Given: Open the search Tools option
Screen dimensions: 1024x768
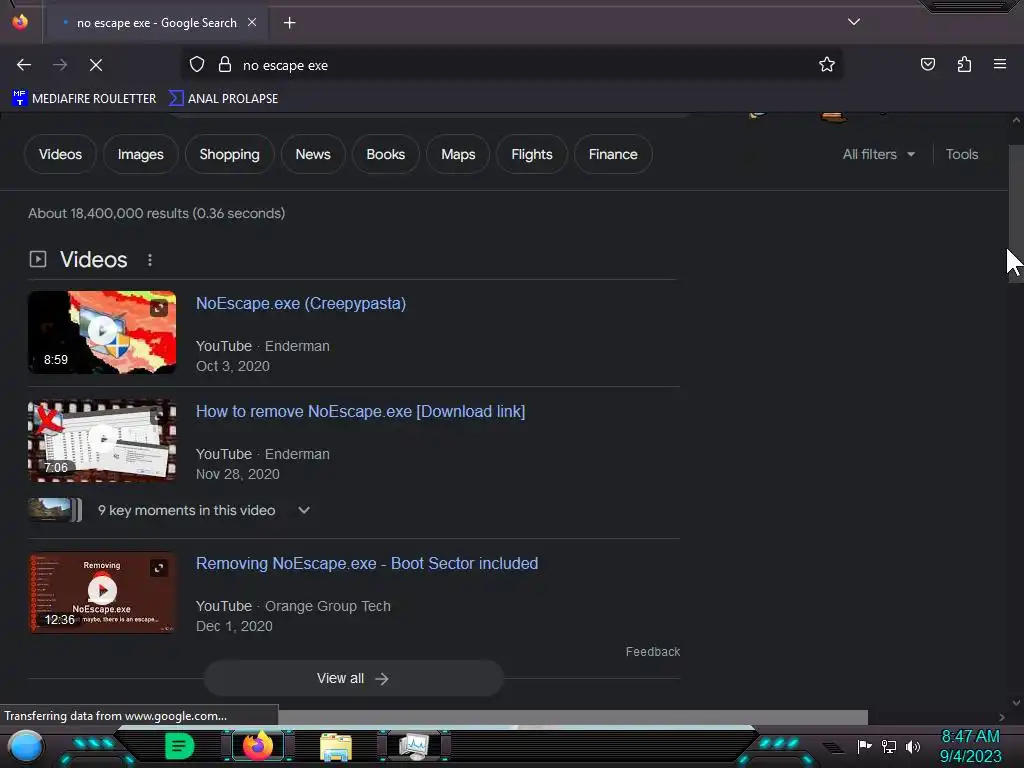Looking at the screenshot, I should [x=962, y=154].
